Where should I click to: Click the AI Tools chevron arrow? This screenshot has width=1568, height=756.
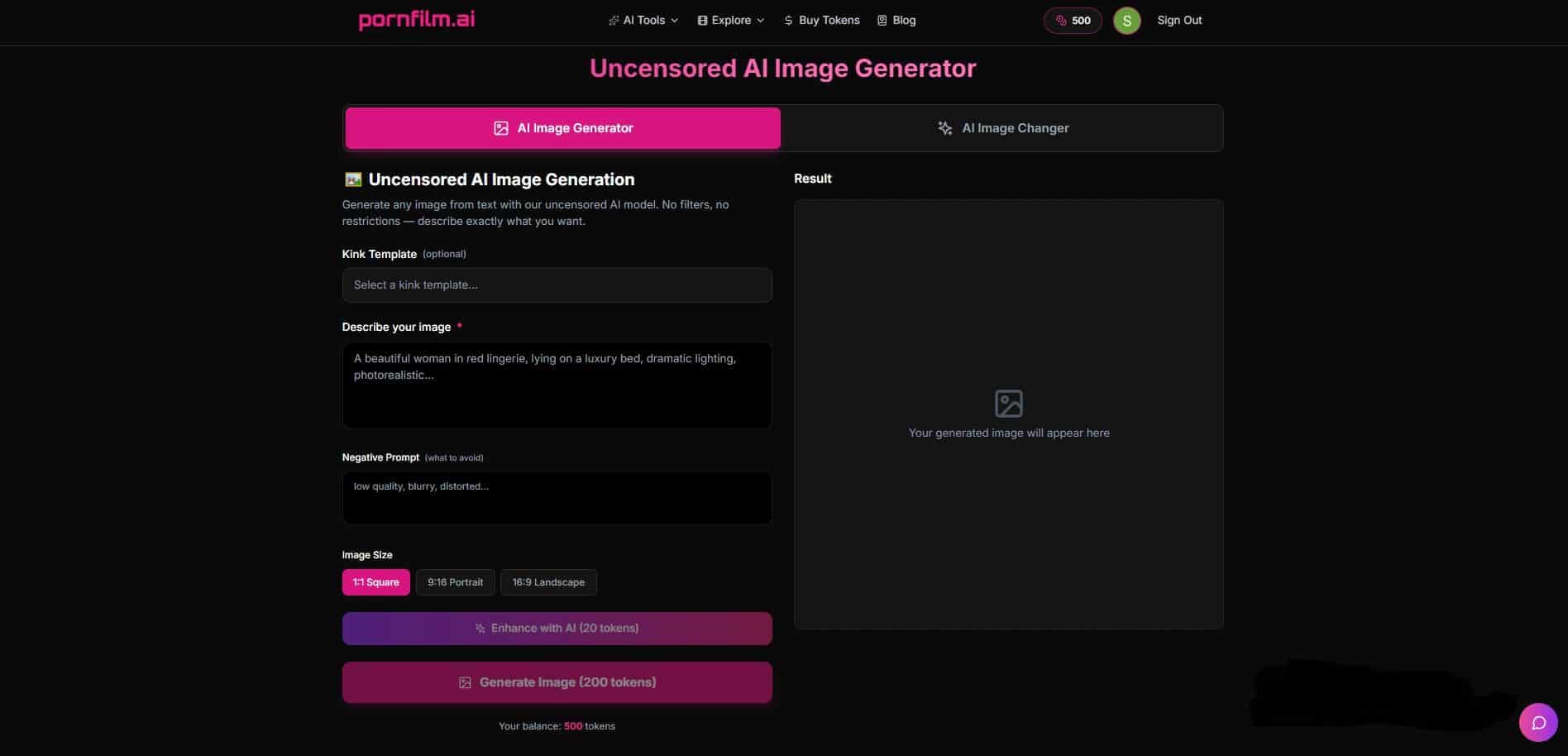coord(674,21)
